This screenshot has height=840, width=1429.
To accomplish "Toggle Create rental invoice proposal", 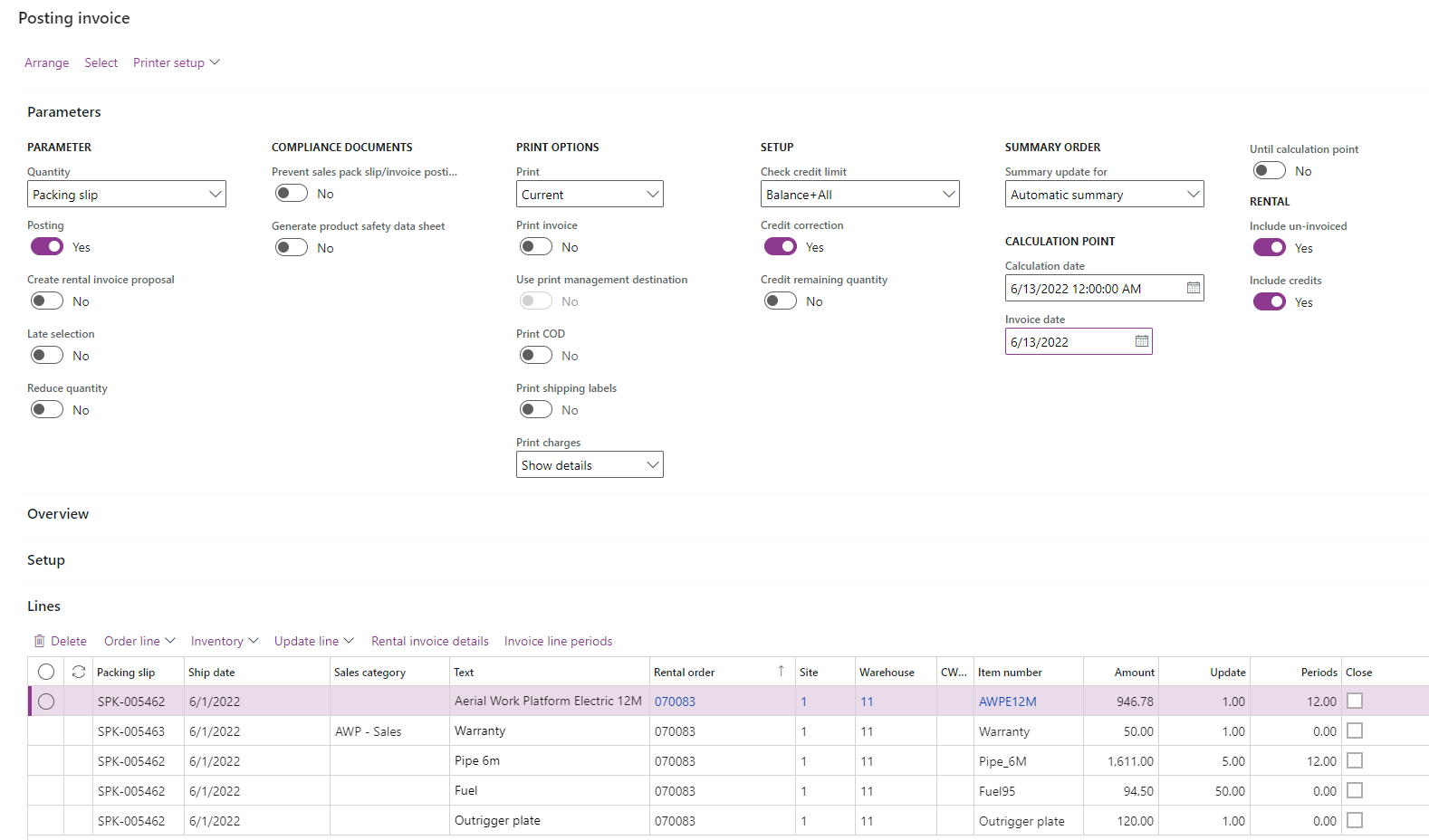I will pyautogui.click(x=47, y=301).
